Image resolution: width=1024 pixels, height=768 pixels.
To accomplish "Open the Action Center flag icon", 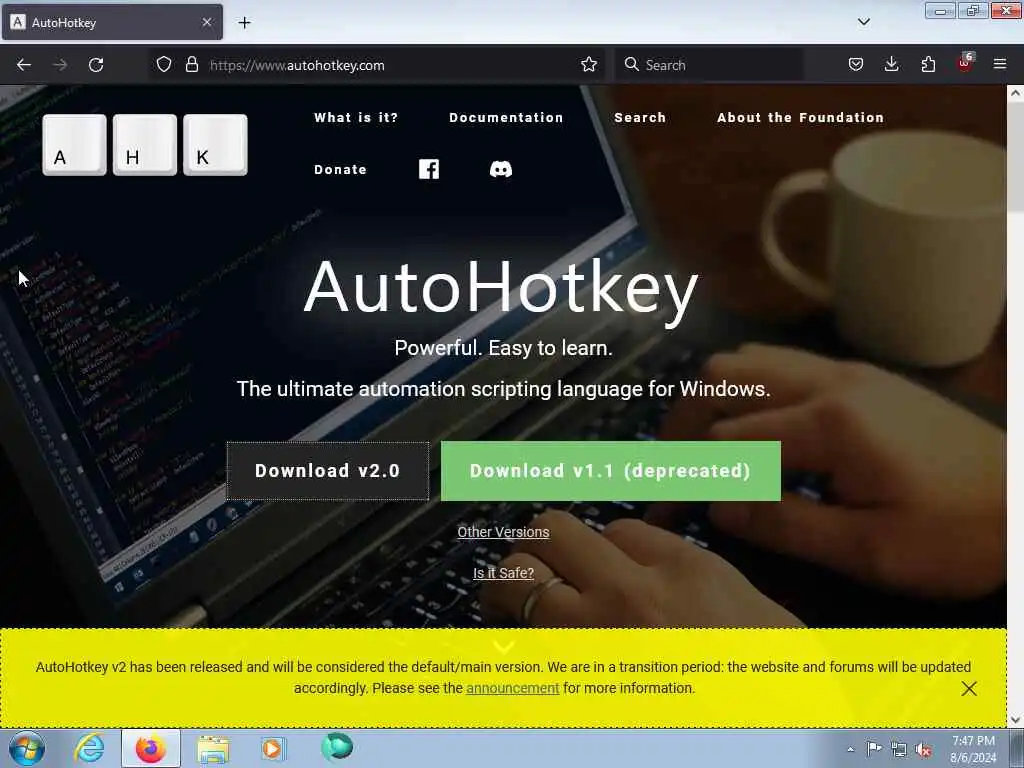I will (x=874, y=749).
